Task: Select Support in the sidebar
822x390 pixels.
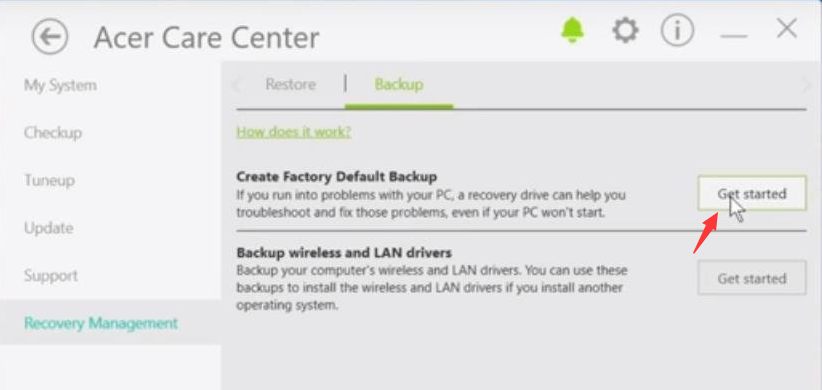Action: coord(51,276)
